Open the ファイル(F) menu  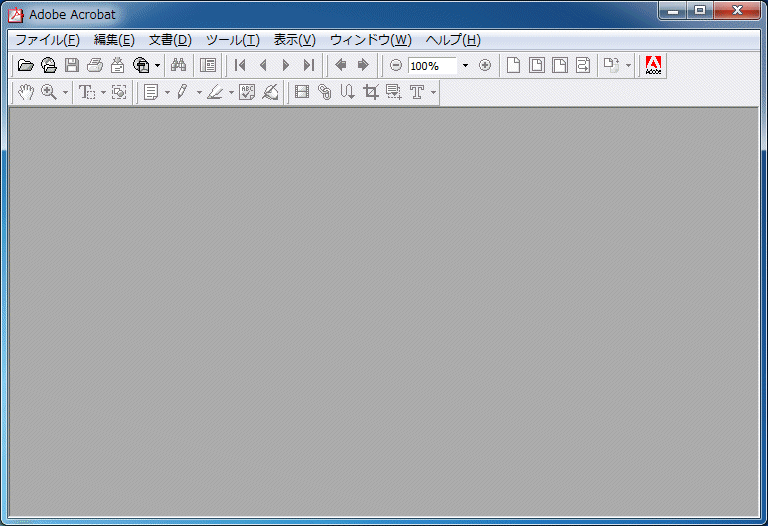(x=47, y=40)
